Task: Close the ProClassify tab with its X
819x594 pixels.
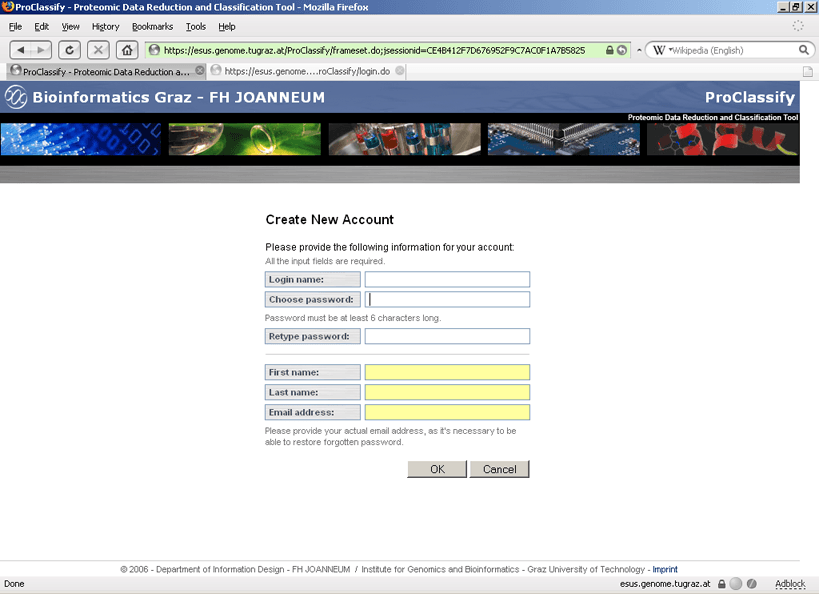Action: (x=200, y=71)
